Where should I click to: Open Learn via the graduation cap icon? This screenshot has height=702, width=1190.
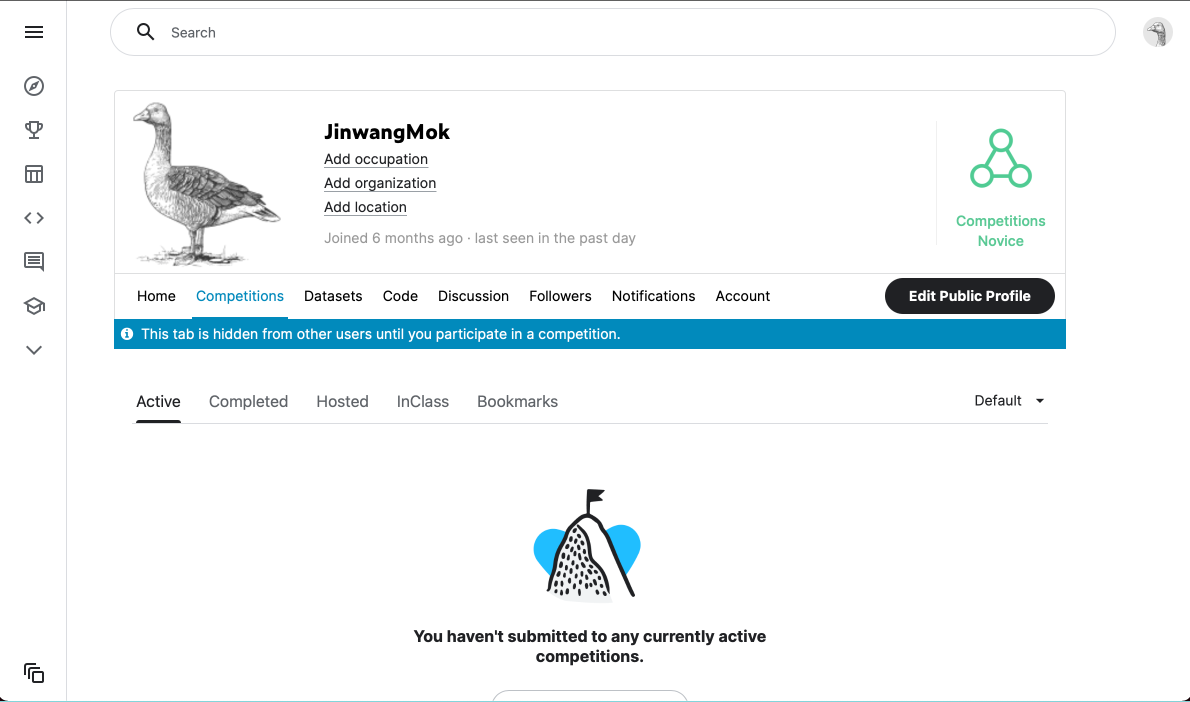coord(33,306)
